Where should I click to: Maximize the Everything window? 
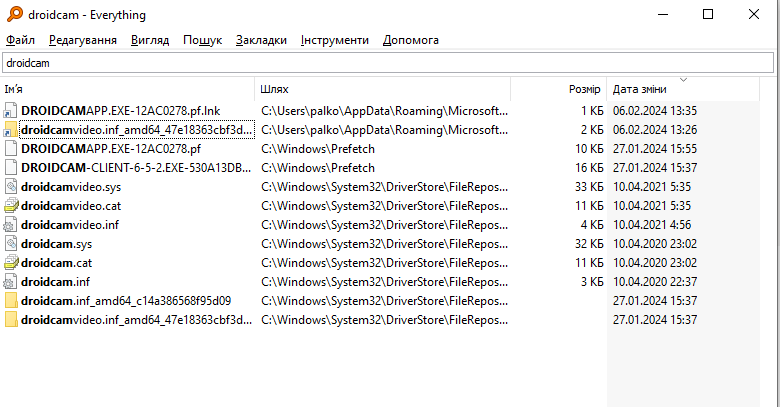click(708, 14)
